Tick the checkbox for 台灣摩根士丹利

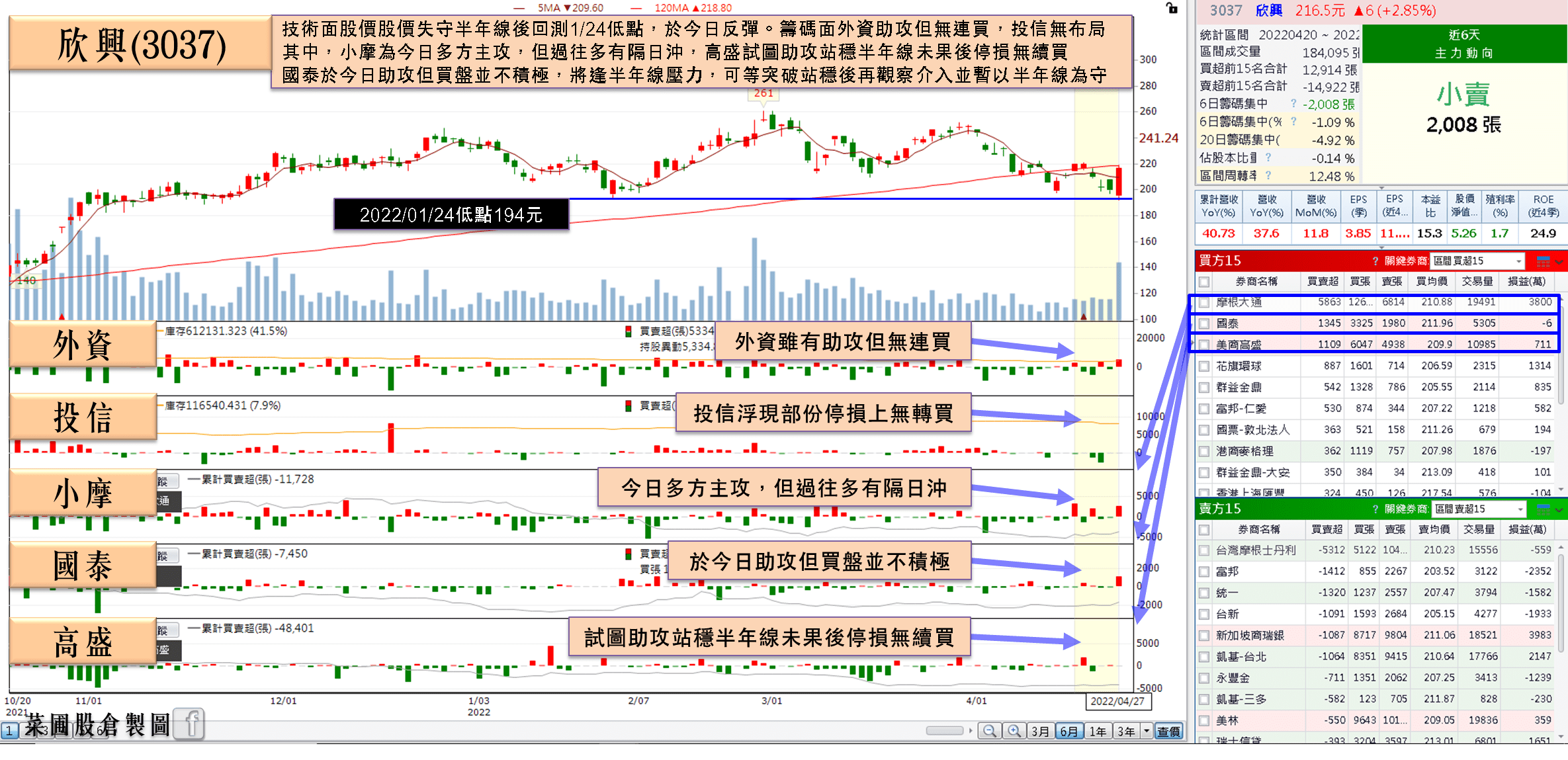point(1204,550)
